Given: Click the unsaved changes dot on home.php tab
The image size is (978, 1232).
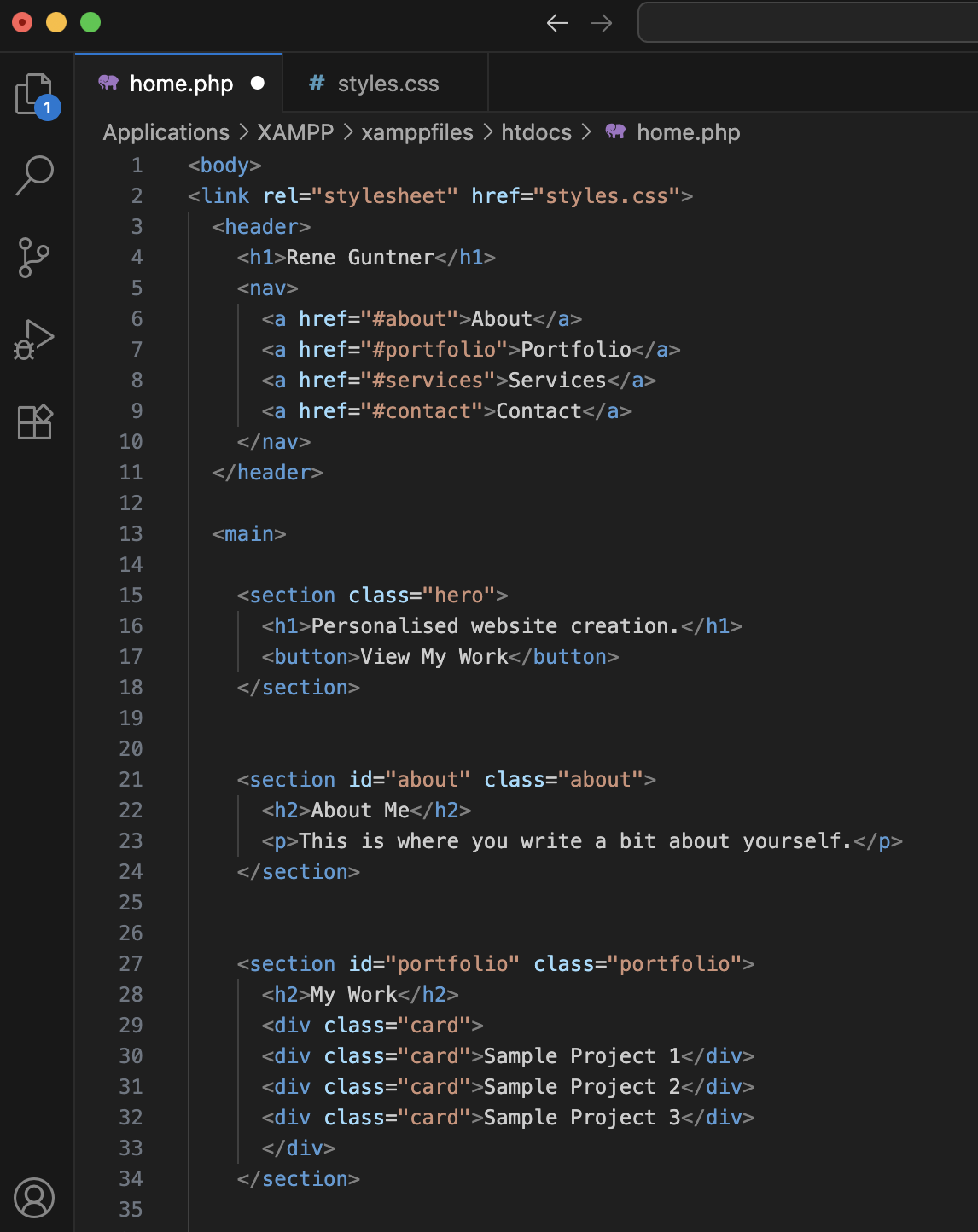Looking at the screenshot, I should coord(257,83).
